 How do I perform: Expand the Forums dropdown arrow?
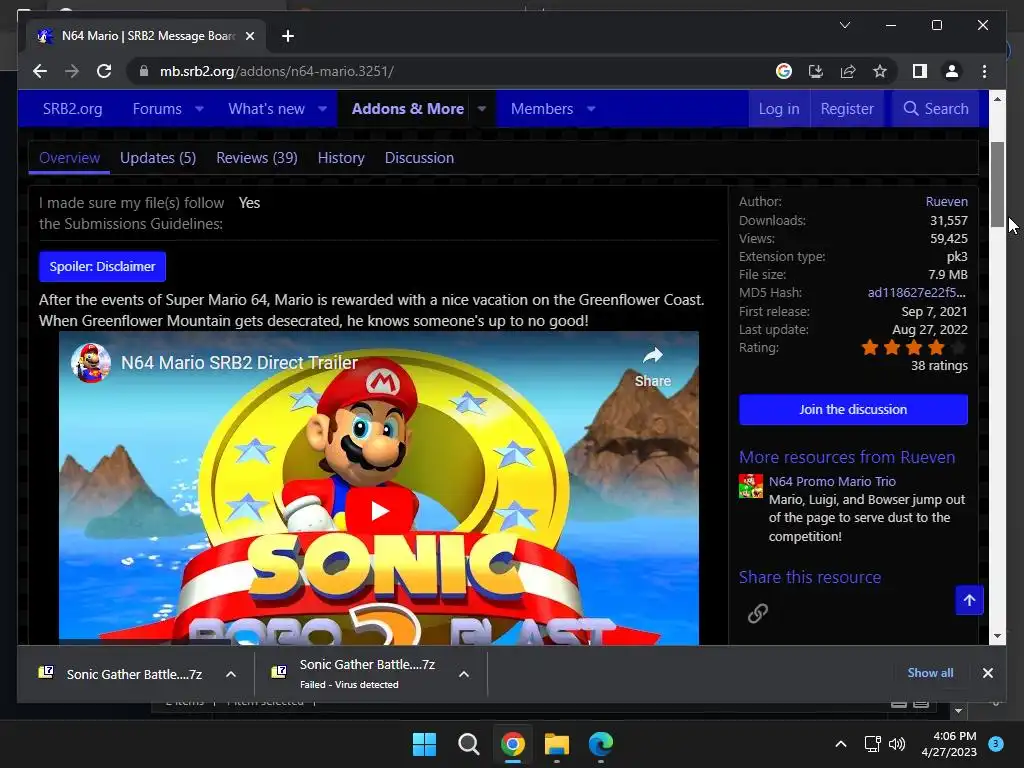(199, 109)
